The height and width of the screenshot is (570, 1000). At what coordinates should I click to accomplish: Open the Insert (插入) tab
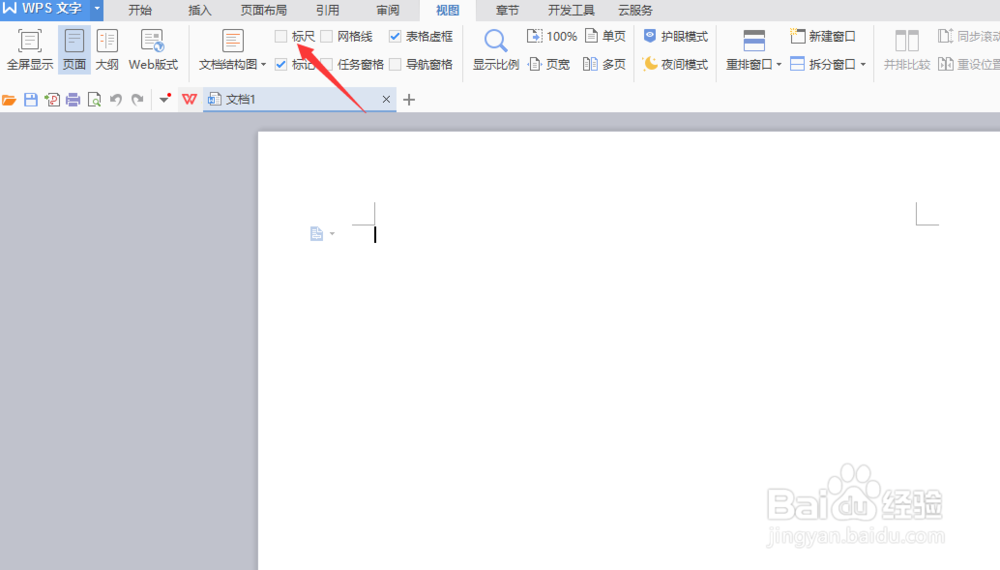coord(200,10)
